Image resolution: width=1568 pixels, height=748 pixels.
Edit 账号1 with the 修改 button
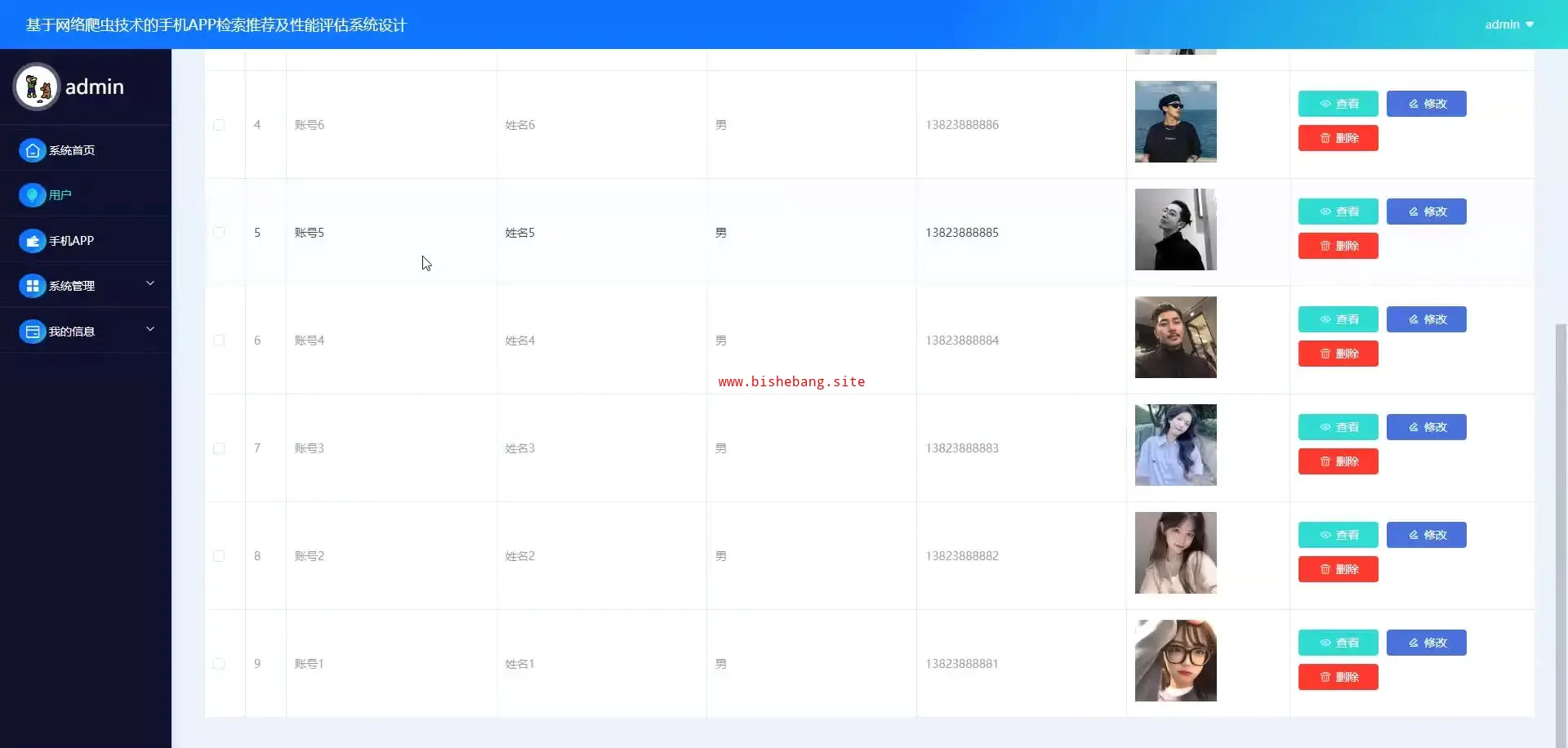point(1427,643)
